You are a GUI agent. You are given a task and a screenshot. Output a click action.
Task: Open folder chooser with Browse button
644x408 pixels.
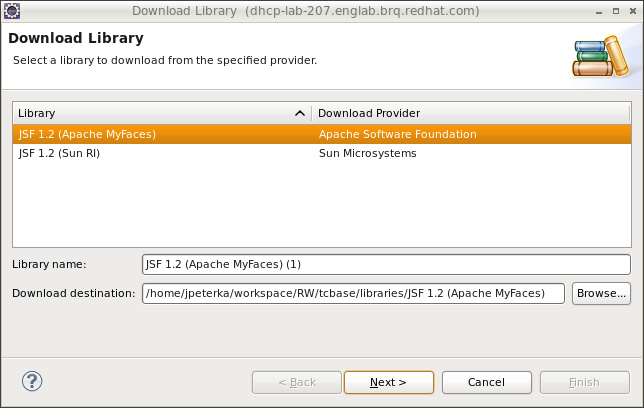[601, 293]
